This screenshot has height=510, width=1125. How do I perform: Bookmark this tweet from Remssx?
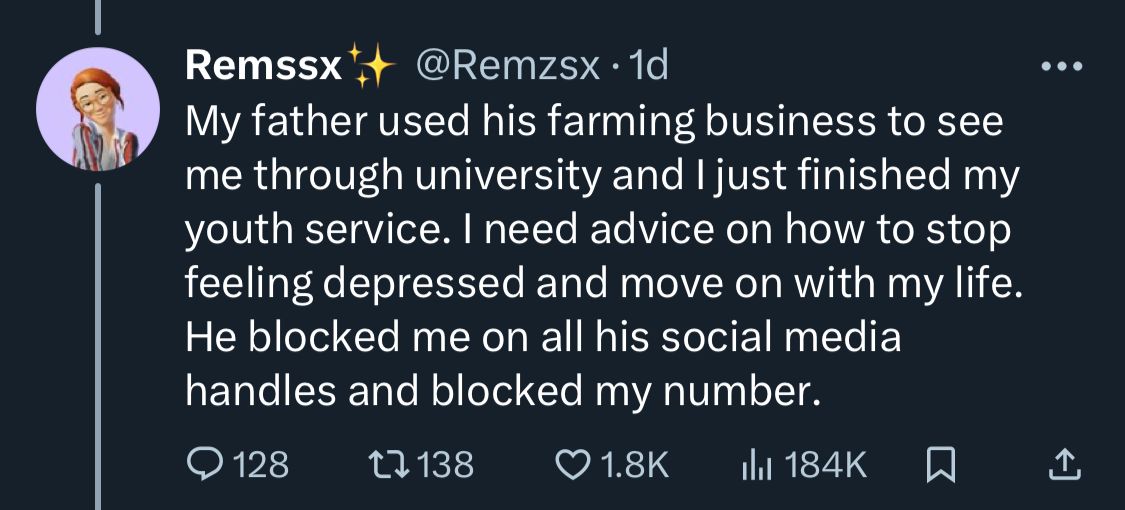click(939, 463)
